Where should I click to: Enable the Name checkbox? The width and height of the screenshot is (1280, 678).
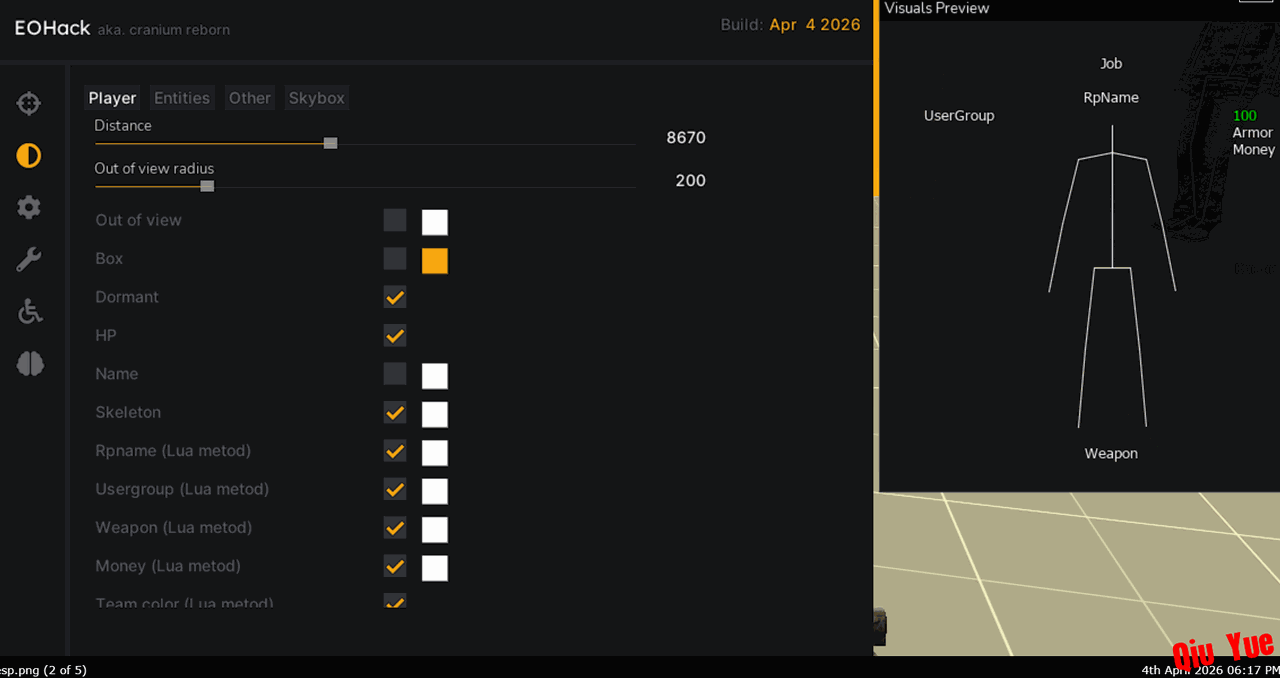pyautogui.click(x=395, y=374)
